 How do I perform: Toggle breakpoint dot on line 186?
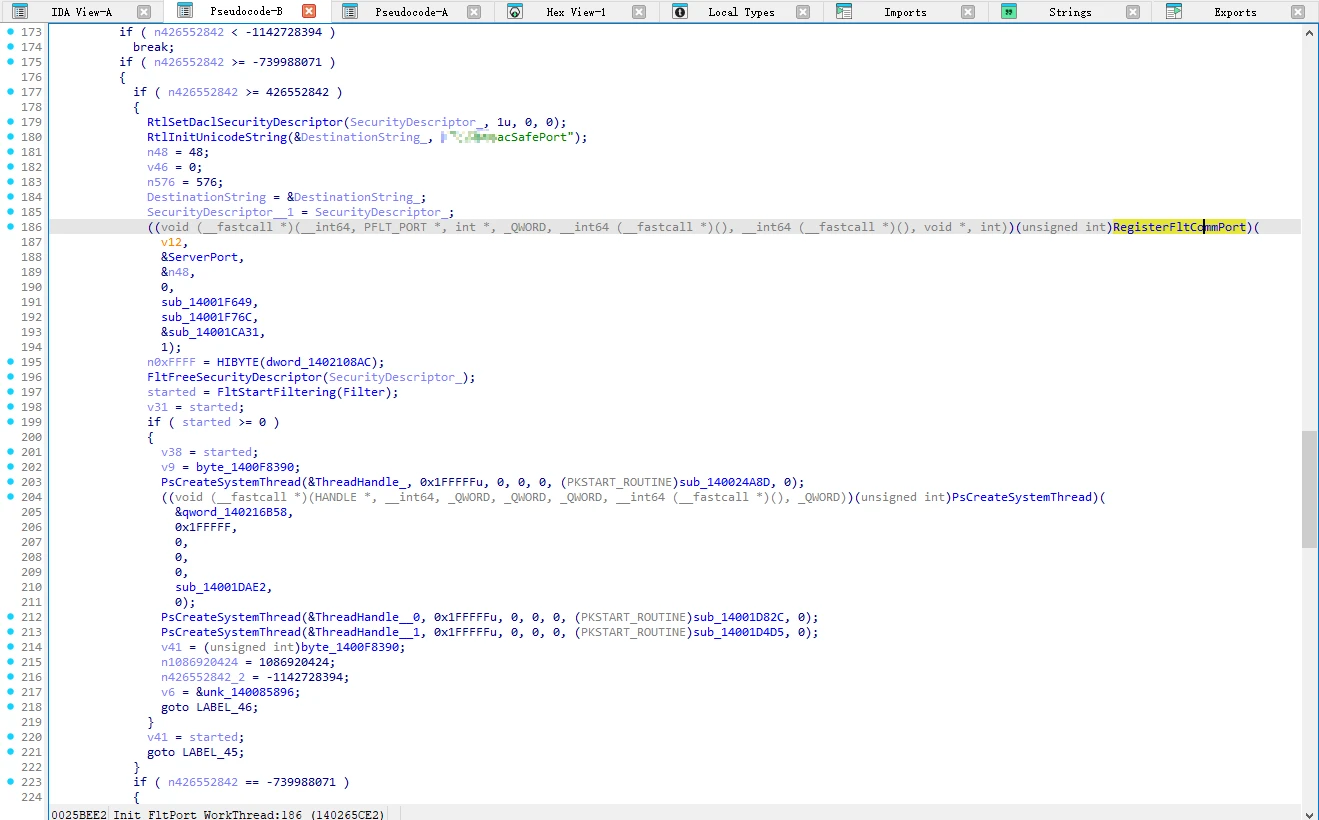pos(10,227)
